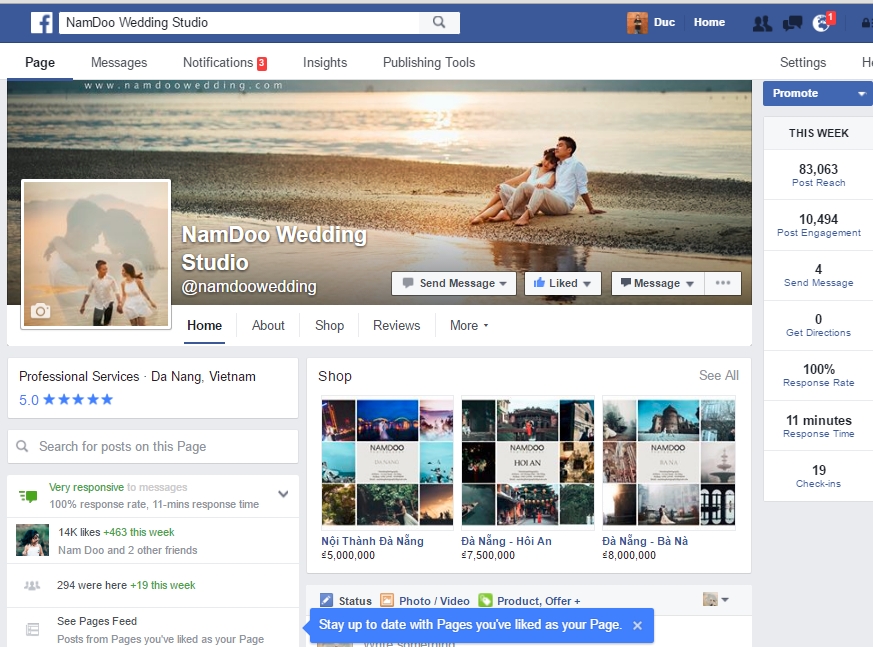Open the About tab
873x647 pixels.
coord(268,325)
